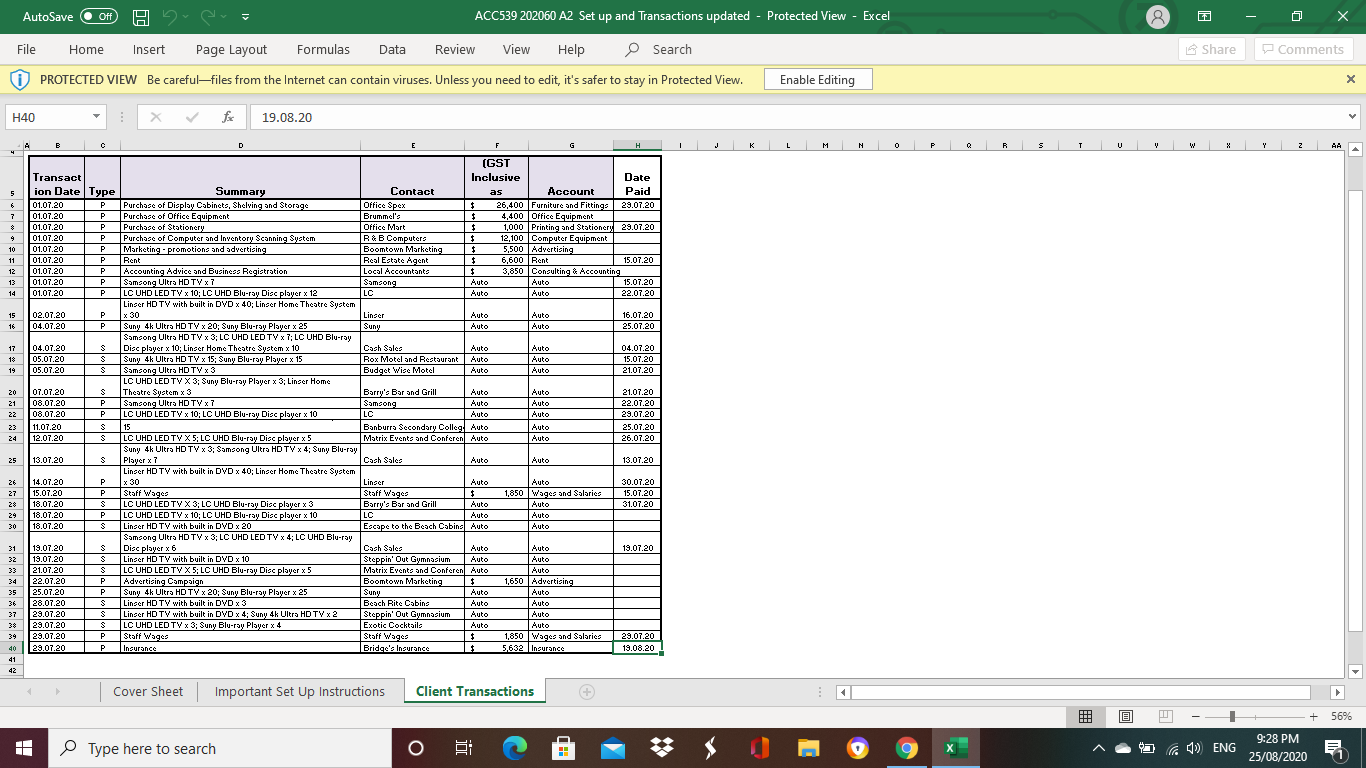
Task: Close the Protected View message bar
Action: click(x=1351, y=79)
